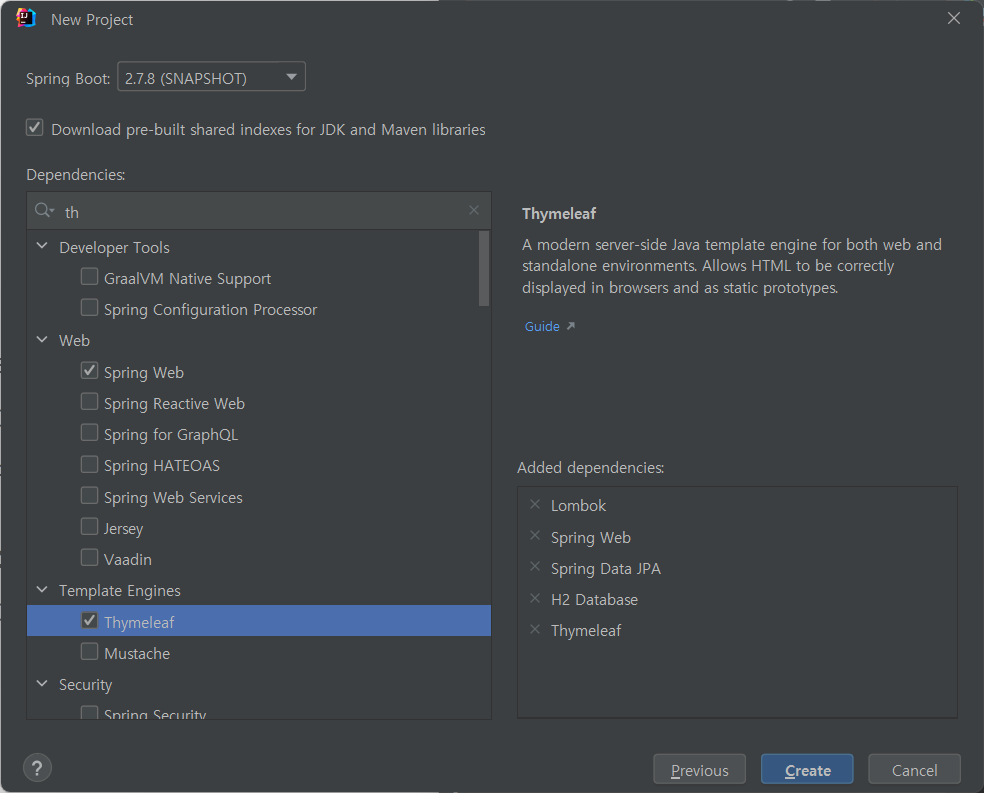Select Spring Data JPA in Added dependencies
Viewport: 984px width, 793px height.
point(606,569)
